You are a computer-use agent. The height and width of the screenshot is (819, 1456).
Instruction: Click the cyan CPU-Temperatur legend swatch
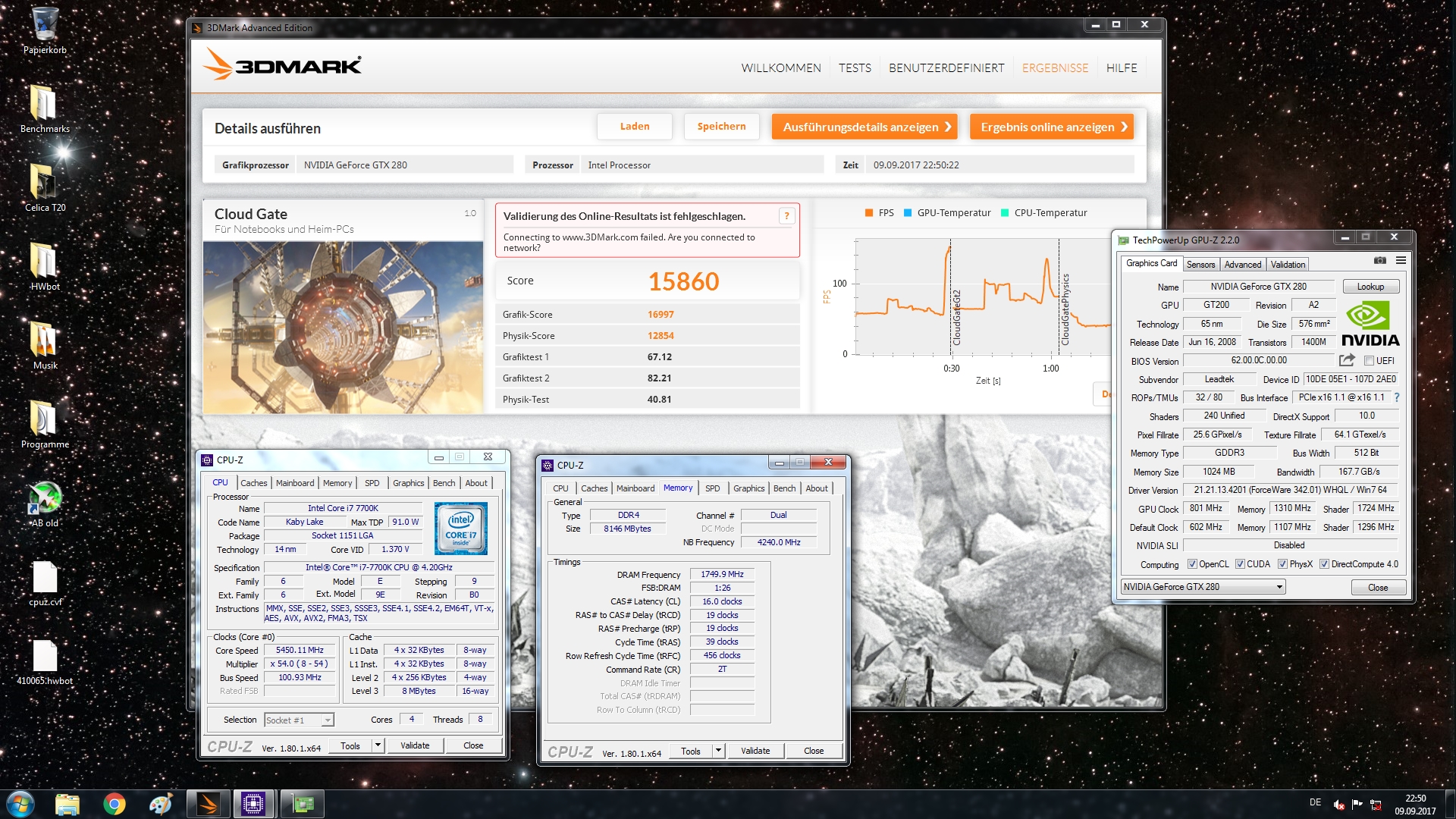1005,213
